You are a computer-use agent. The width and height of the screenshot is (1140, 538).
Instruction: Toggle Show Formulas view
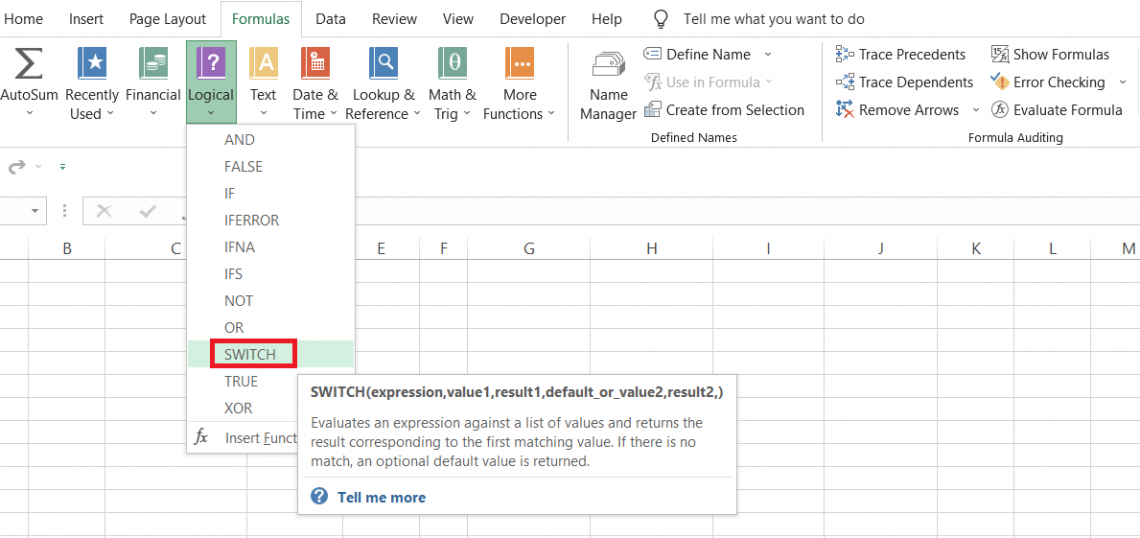(x=1050, y=54)
